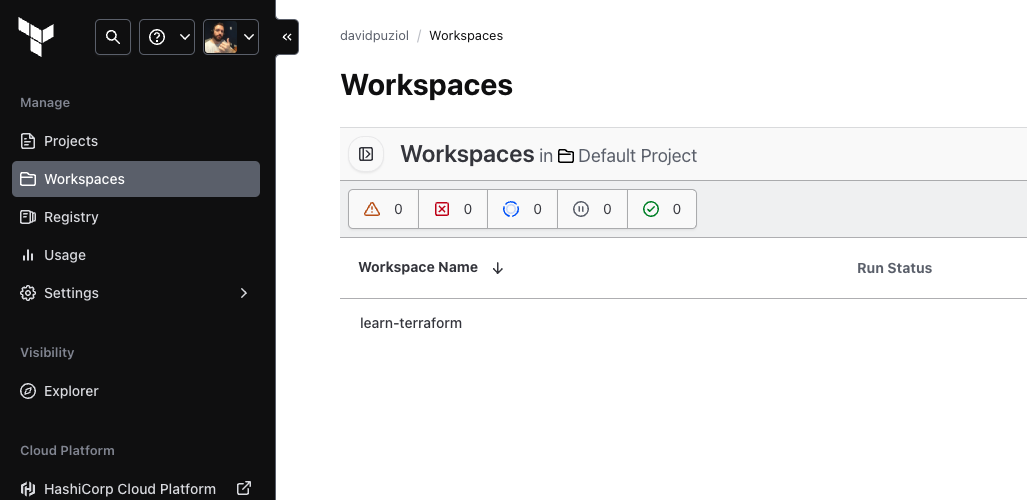Filter workspaces by on hold status
This screenshot has height=500, width=1027.
[x=592, y=209]
